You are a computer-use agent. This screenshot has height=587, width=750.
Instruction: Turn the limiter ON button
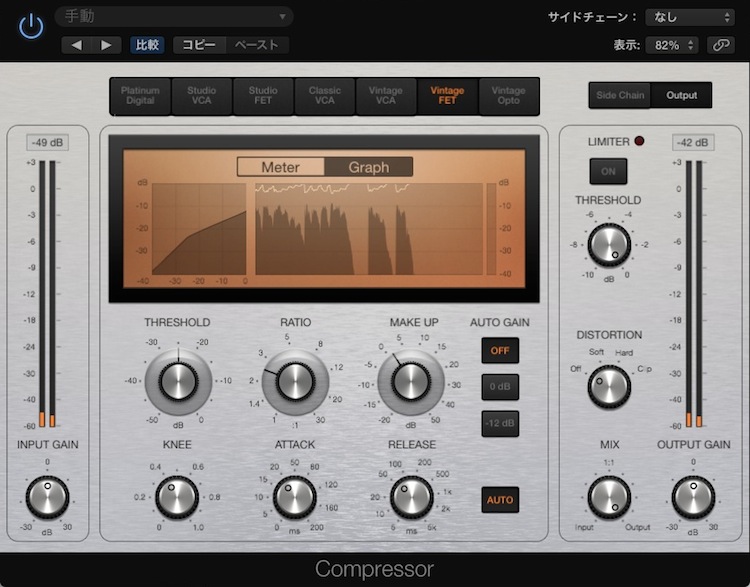(x=608, y=171)
